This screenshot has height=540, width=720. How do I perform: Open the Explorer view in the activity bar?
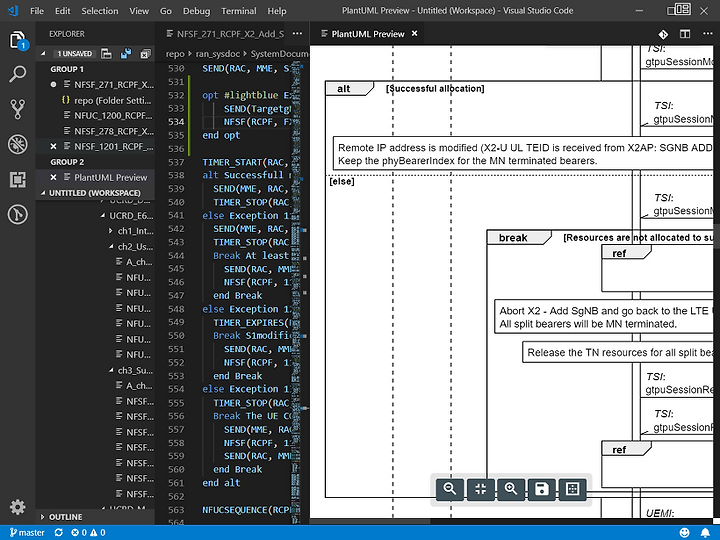pyautogui.click(x=18, y=40)
